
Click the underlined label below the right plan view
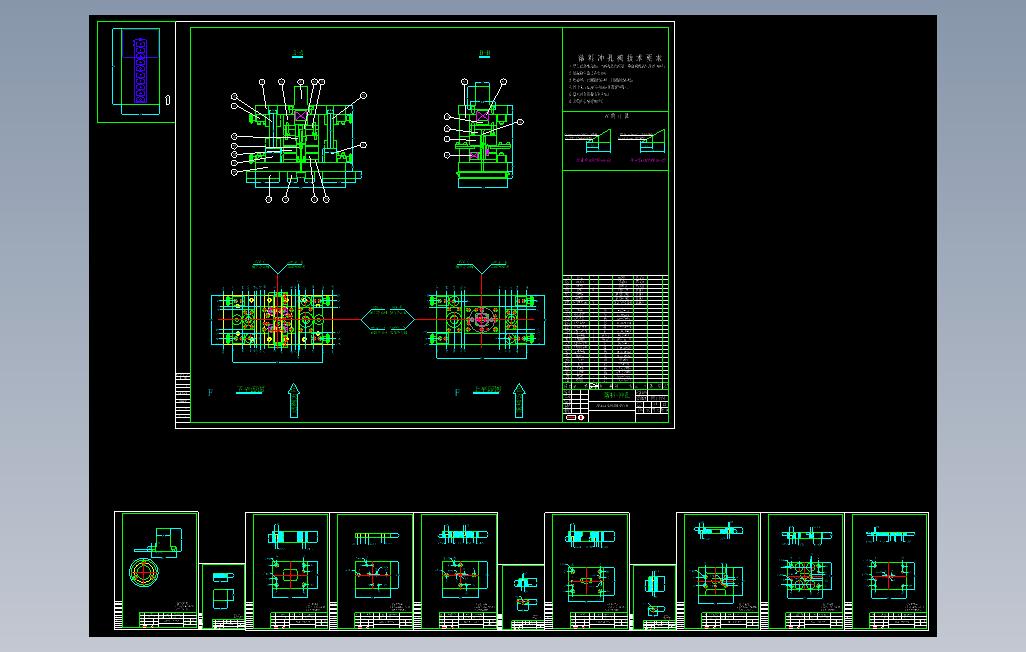coord(487,390)
